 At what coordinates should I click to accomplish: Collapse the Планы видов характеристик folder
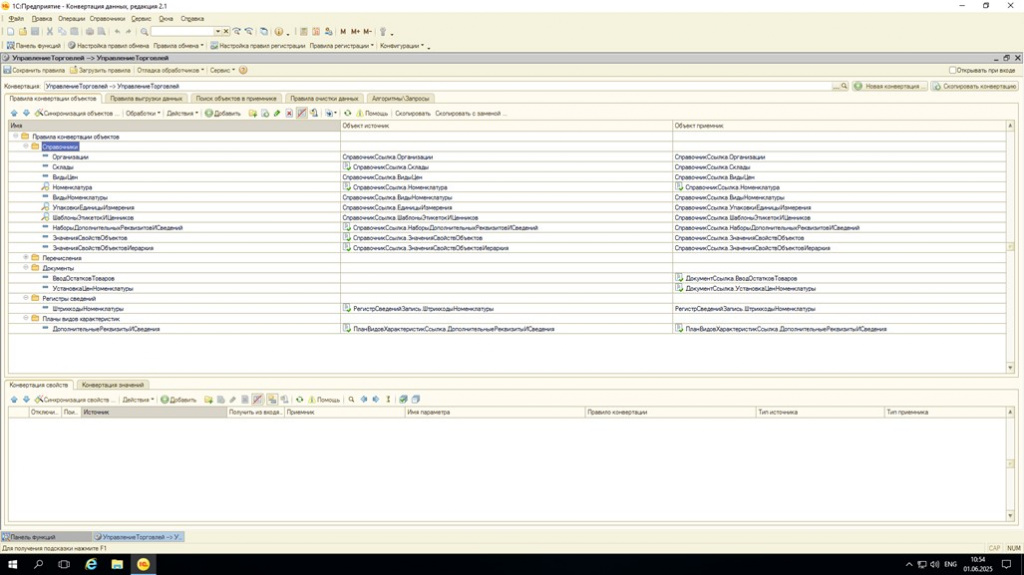(26, 318)
